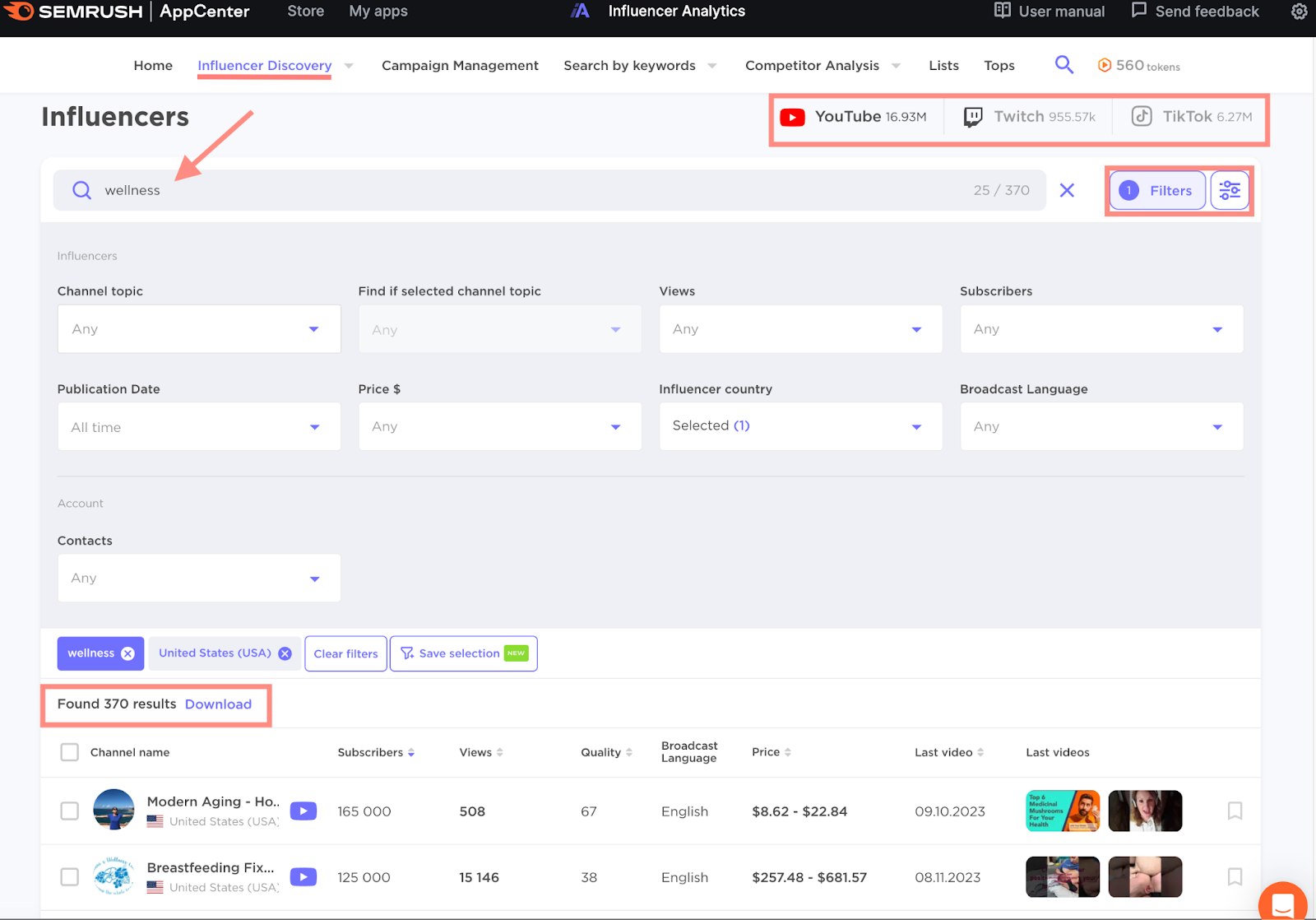
Task: Open the Tops section
Action: click(x=999, y=65)
